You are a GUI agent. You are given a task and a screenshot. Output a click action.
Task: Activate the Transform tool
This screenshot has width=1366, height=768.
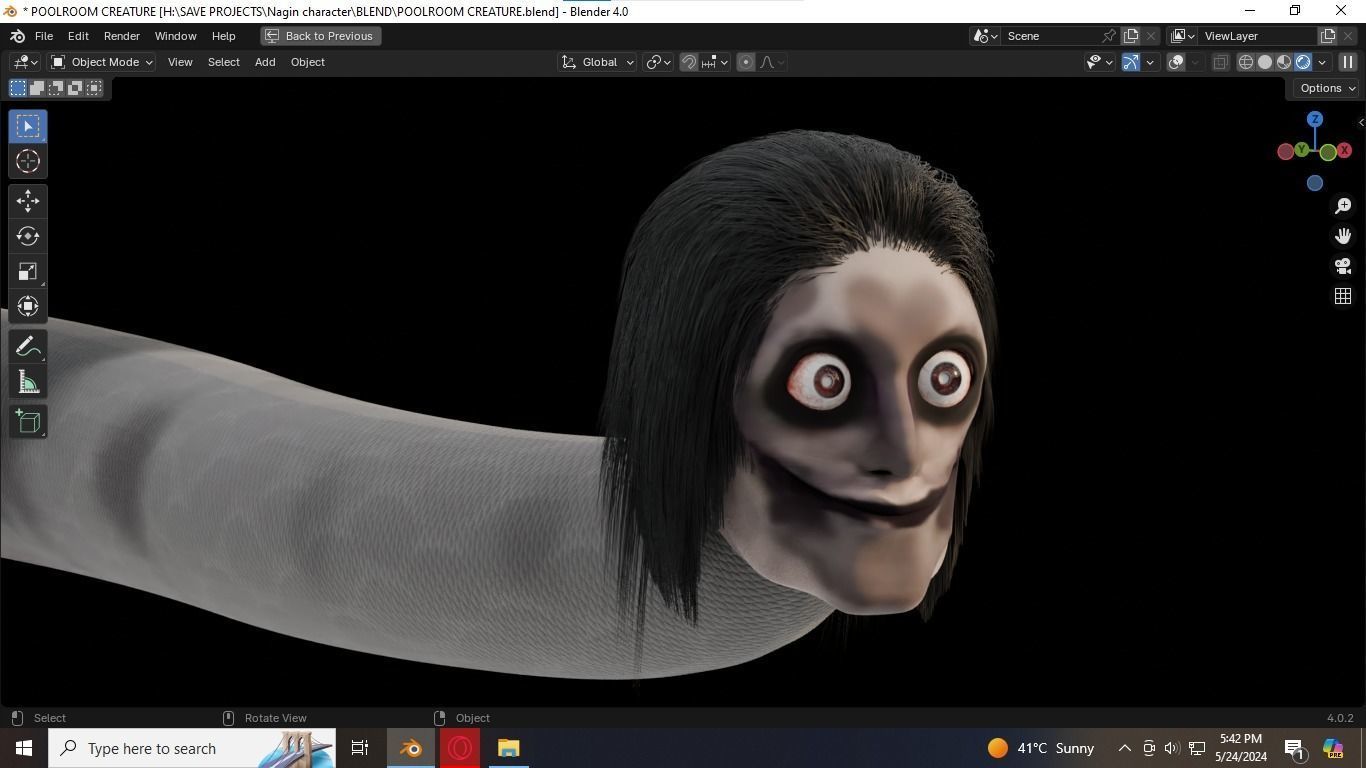(28, 306)
